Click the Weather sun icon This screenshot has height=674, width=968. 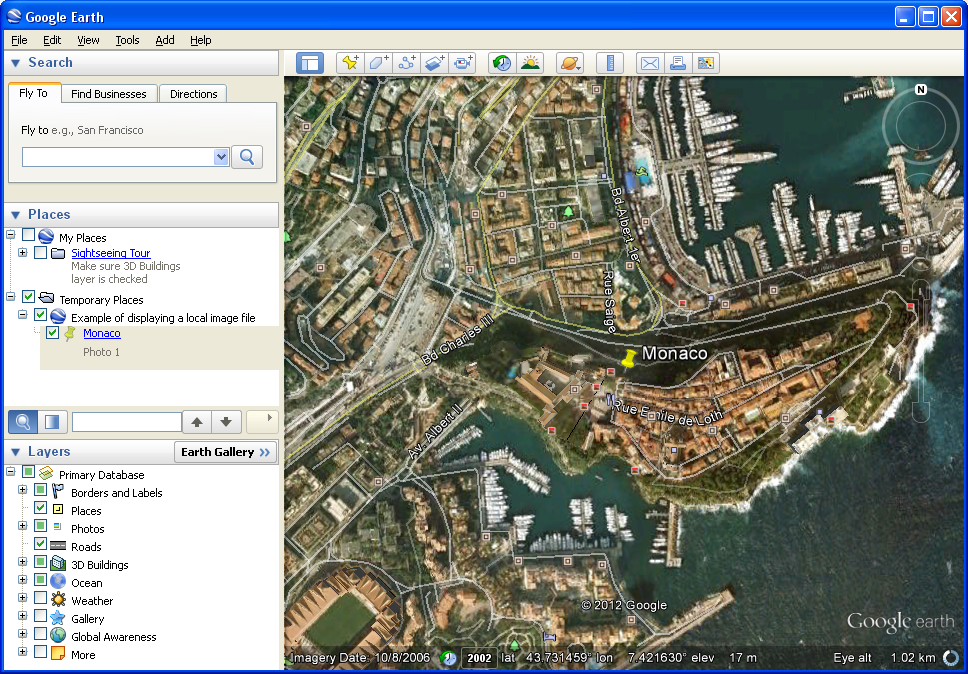click(58, 599)
